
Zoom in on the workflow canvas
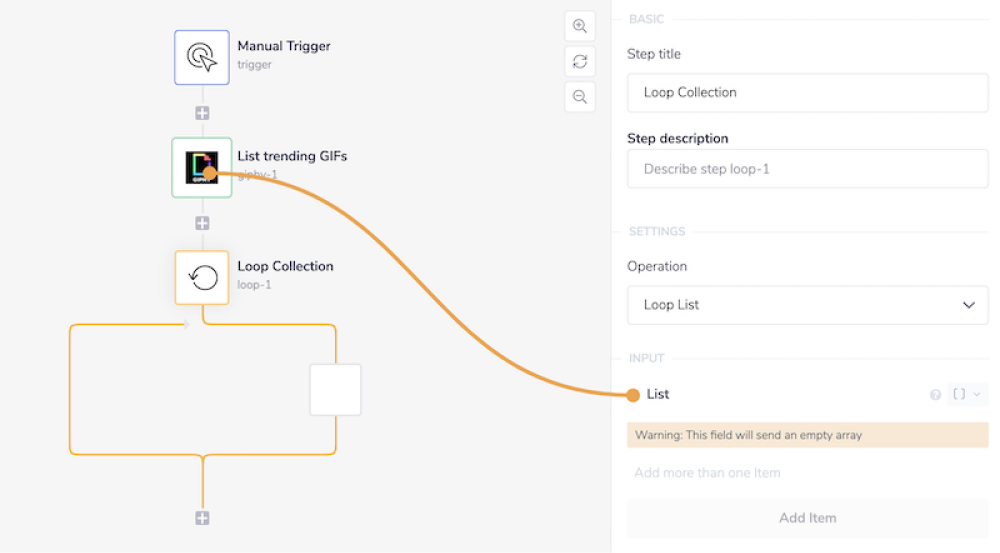pos(580,26)
